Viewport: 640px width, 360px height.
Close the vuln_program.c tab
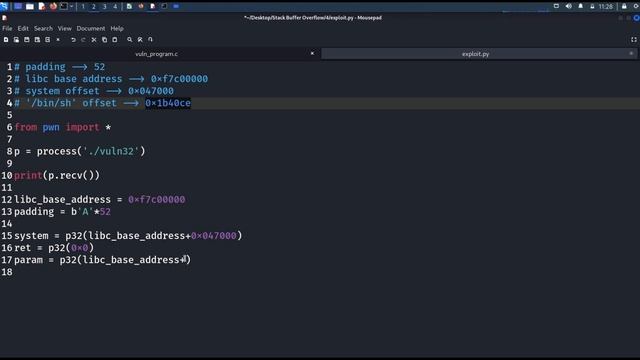(312, 53)
